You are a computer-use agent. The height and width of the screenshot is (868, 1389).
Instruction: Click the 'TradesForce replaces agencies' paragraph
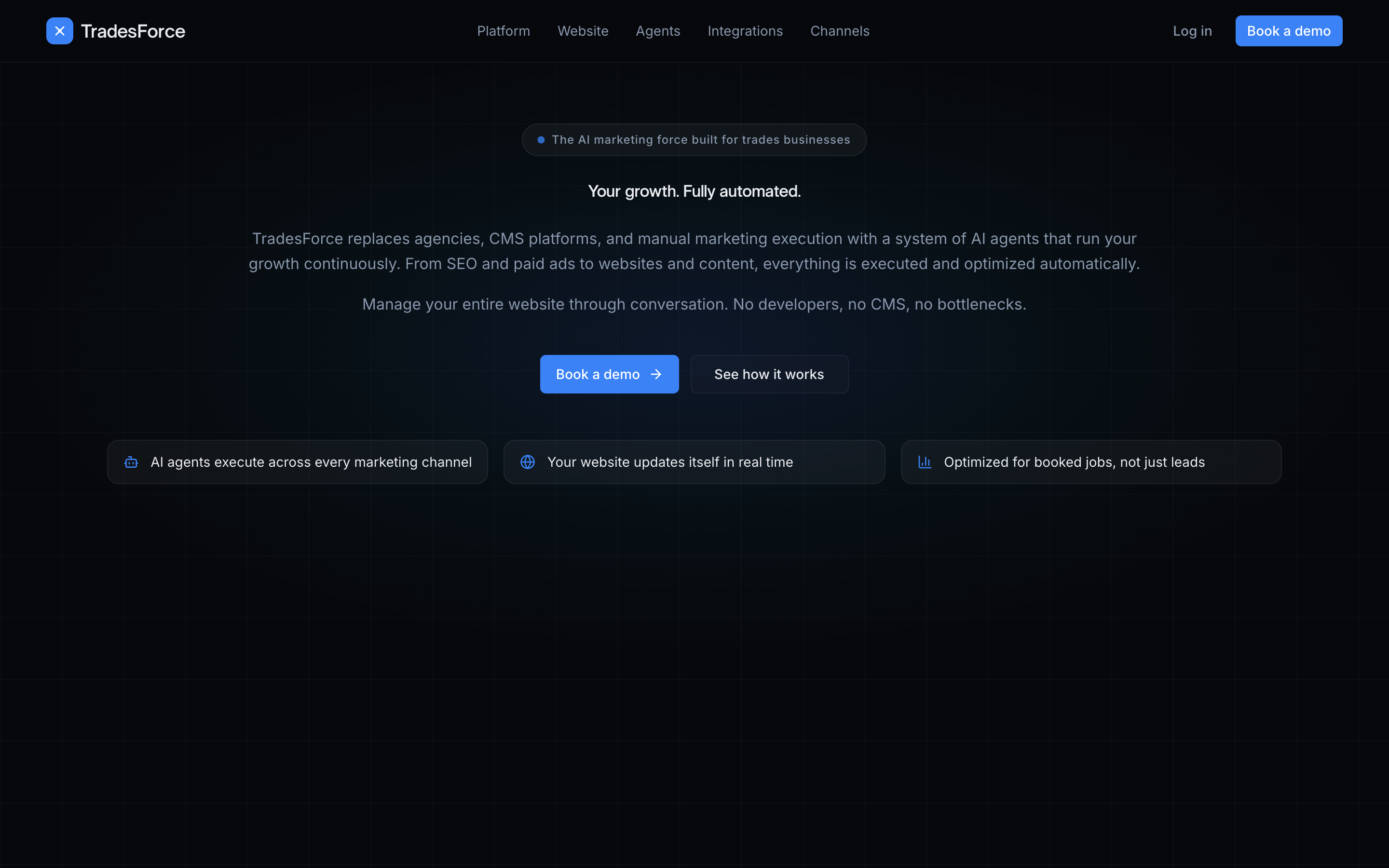[694, 251]
